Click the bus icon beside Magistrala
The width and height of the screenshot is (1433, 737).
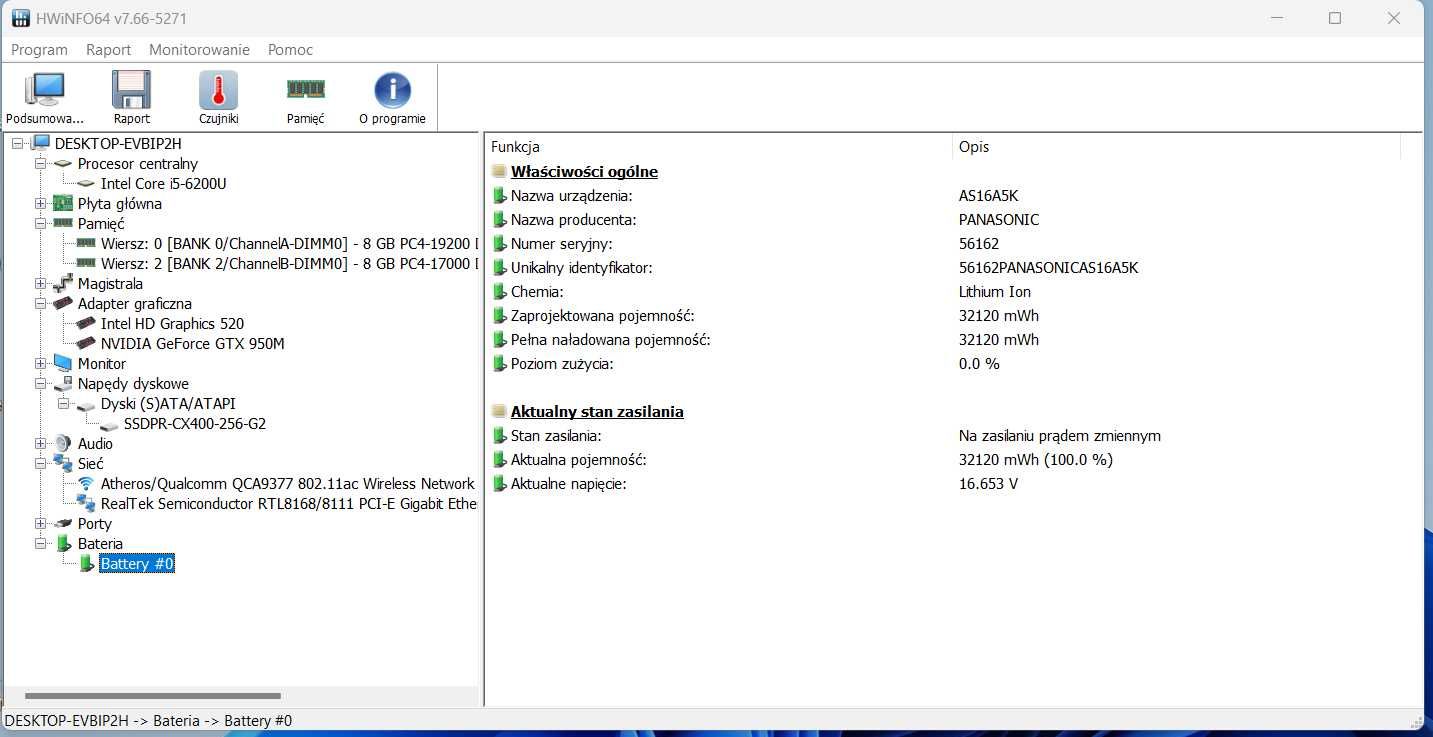click(x=63, y=284)
